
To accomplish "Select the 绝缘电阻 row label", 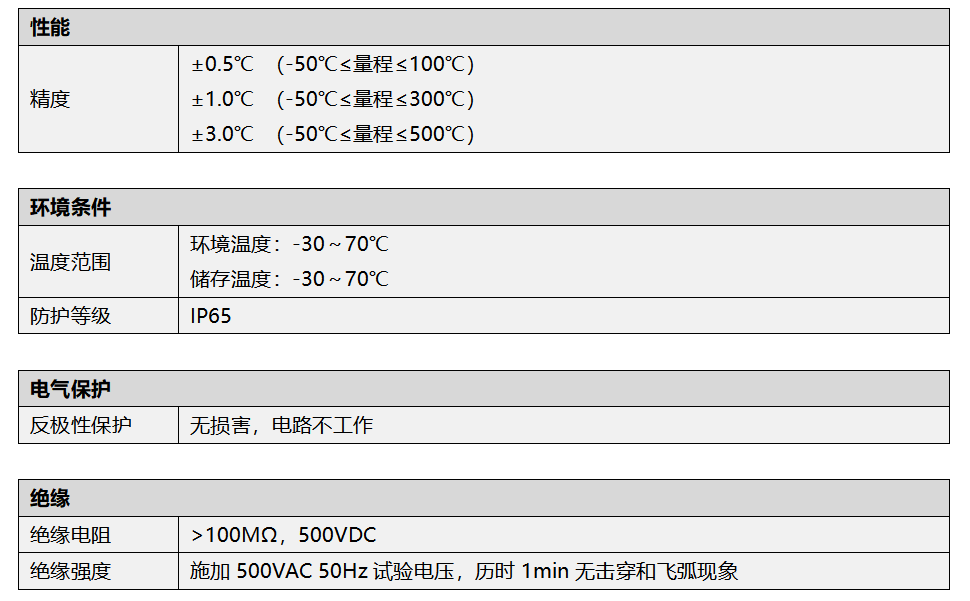I will (x=71, y=535).
